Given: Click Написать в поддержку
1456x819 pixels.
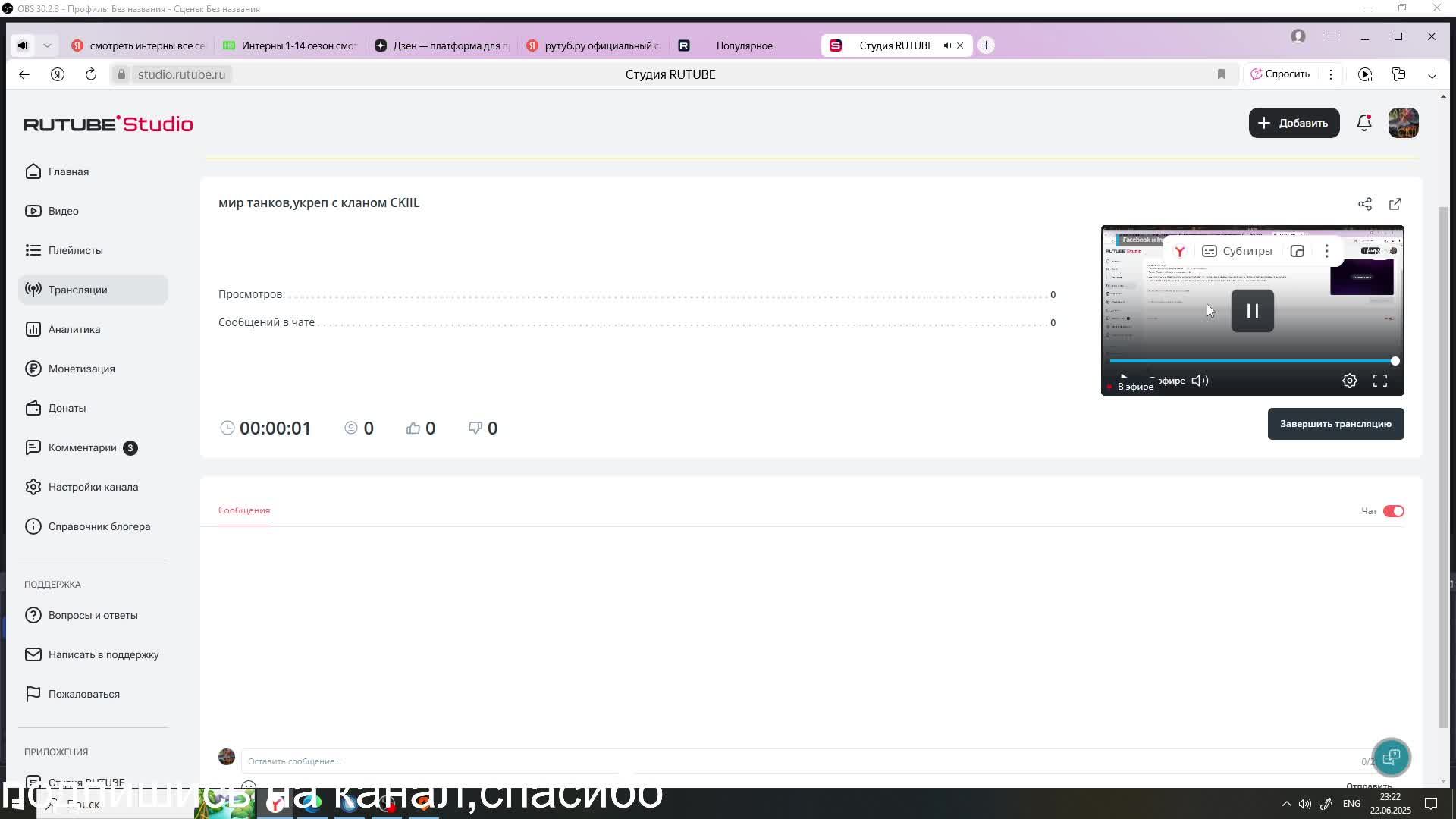Looking at the screenshot, I should pyautogui.click(x=103, y=654).
